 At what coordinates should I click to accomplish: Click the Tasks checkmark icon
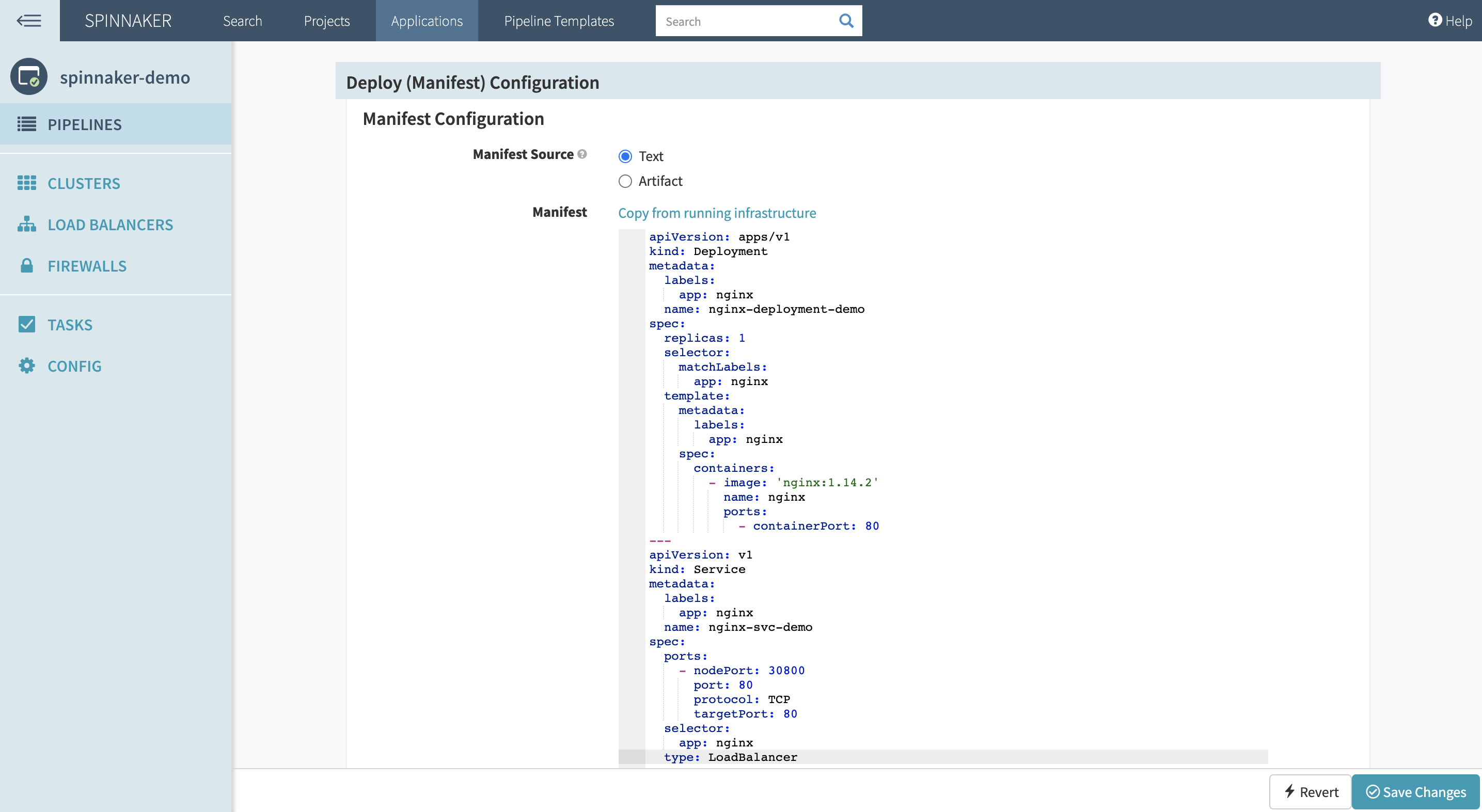26,324
